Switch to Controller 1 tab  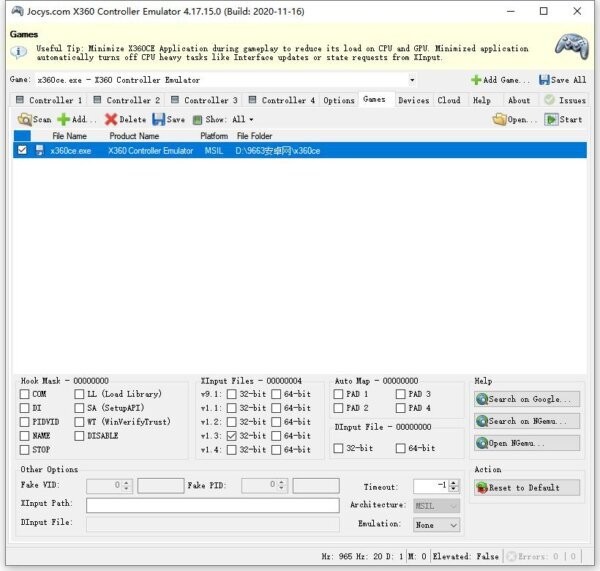click(x=49, y=100)
